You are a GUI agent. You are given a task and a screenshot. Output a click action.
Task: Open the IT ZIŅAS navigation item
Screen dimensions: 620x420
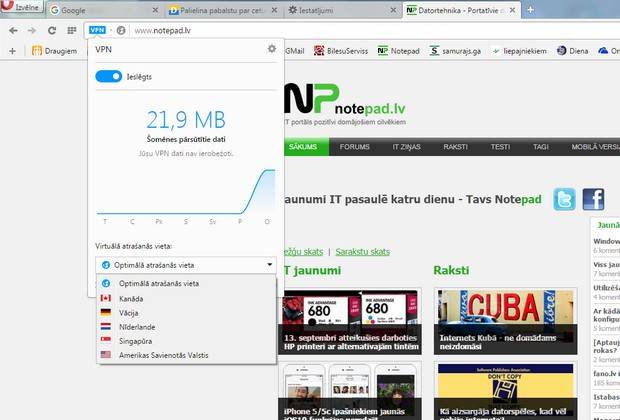pos(406,147)
